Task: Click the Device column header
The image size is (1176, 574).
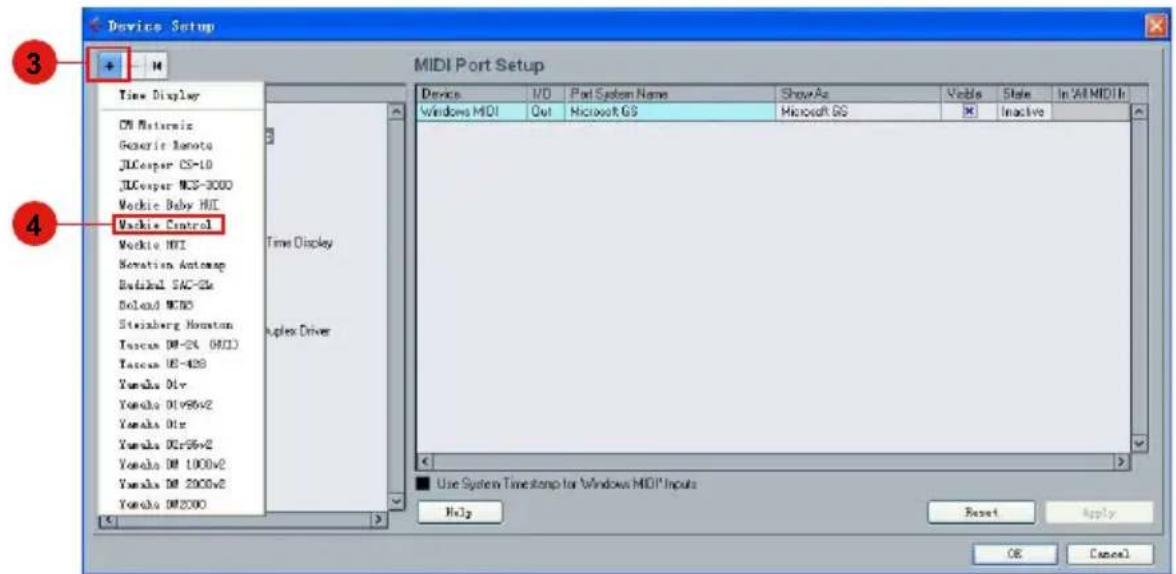Action: coord(471,95)
